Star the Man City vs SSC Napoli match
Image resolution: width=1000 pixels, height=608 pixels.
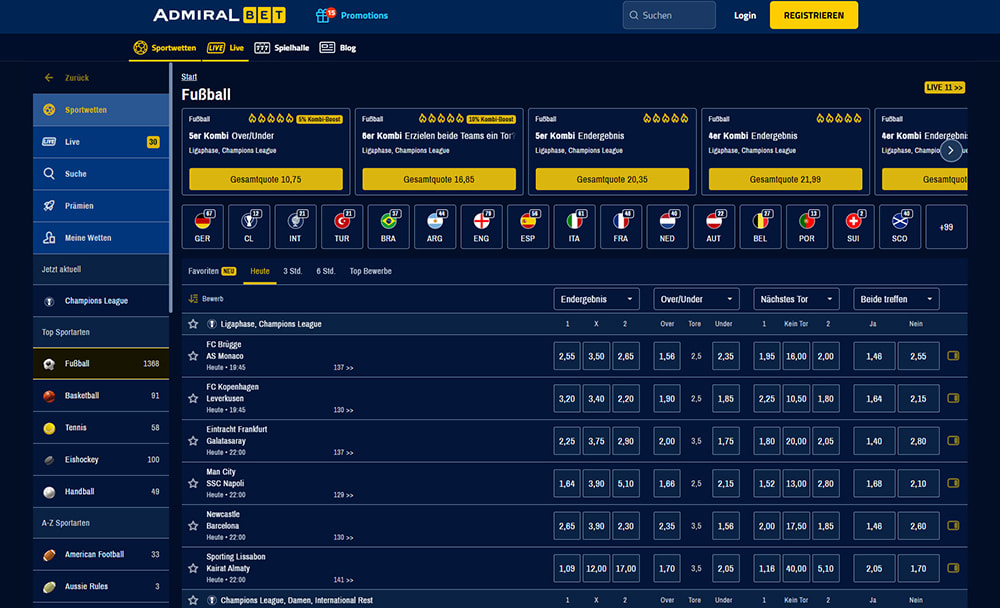pyautogui.click(x=193, y=484)
